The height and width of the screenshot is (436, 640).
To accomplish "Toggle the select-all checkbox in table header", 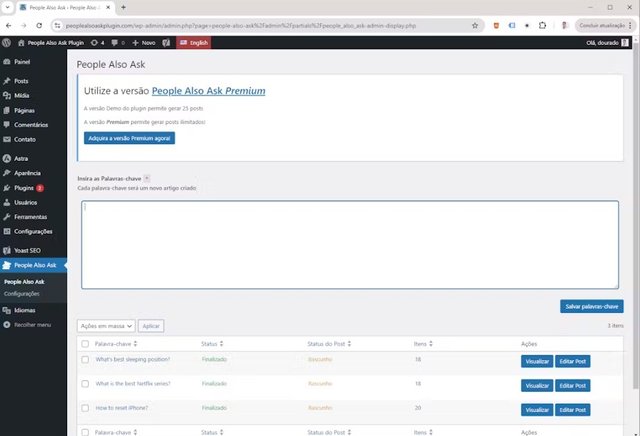I will [85, 344].
